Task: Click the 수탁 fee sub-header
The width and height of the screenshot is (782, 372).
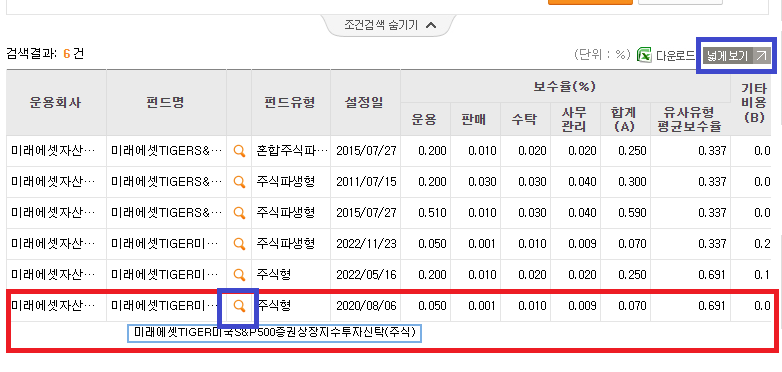Action: [x=525, y=119]
